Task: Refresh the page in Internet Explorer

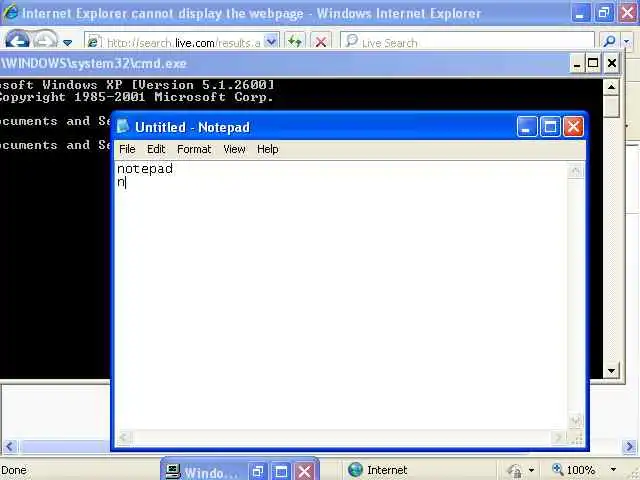Action: 295,41
